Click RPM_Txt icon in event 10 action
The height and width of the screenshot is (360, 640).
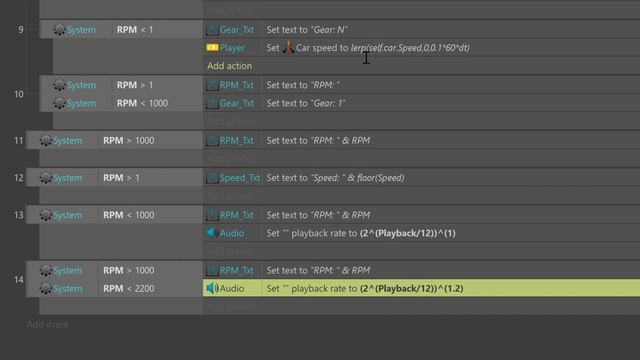212,85
